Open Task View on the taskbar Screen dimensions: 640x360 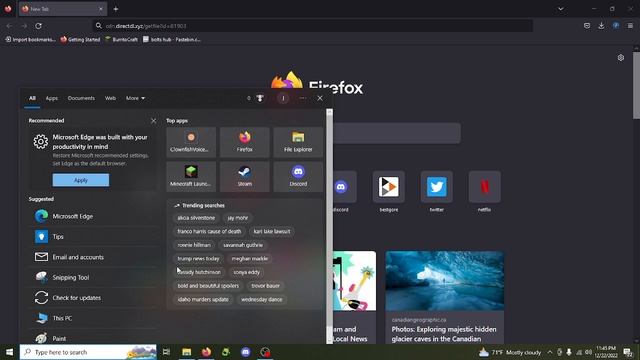(166, 352)
